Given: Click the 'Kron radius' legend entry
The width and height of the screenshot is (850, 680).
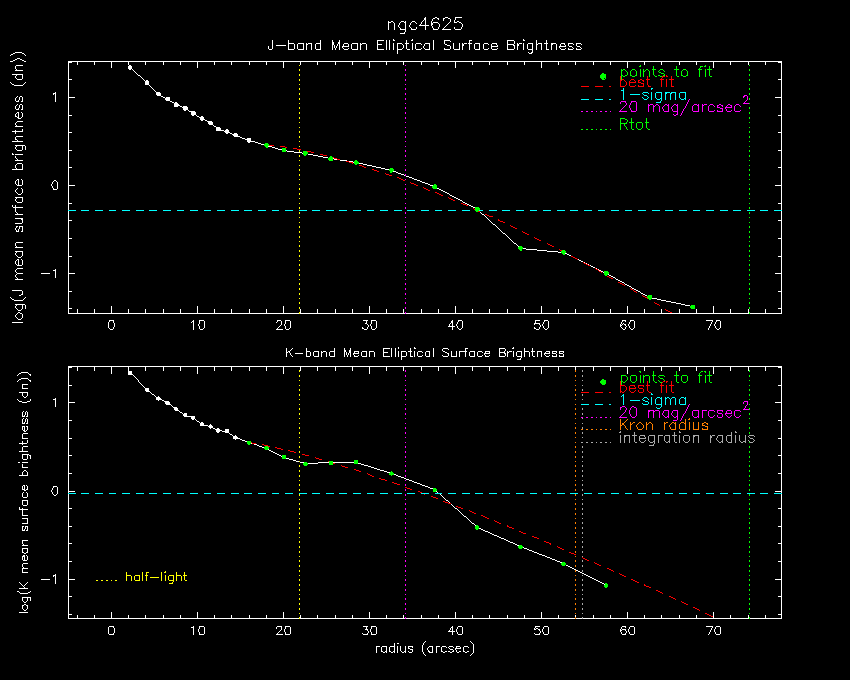Looking at the screenshot, I should point(664,425).
